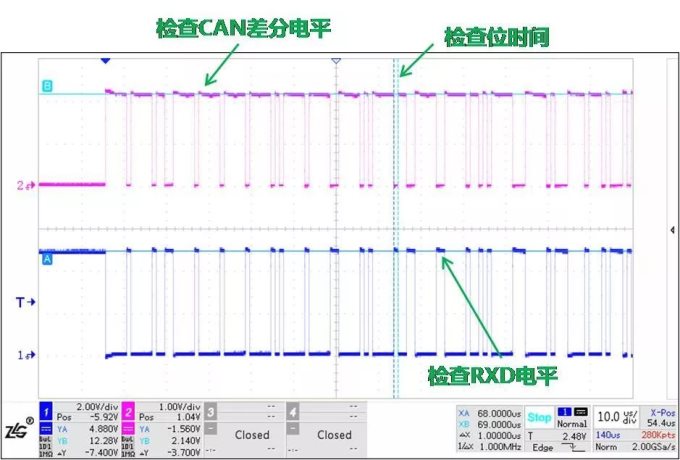Click channel 3 coupling dash icon
This screenshot has height=460, width=680.
point(210,428)
